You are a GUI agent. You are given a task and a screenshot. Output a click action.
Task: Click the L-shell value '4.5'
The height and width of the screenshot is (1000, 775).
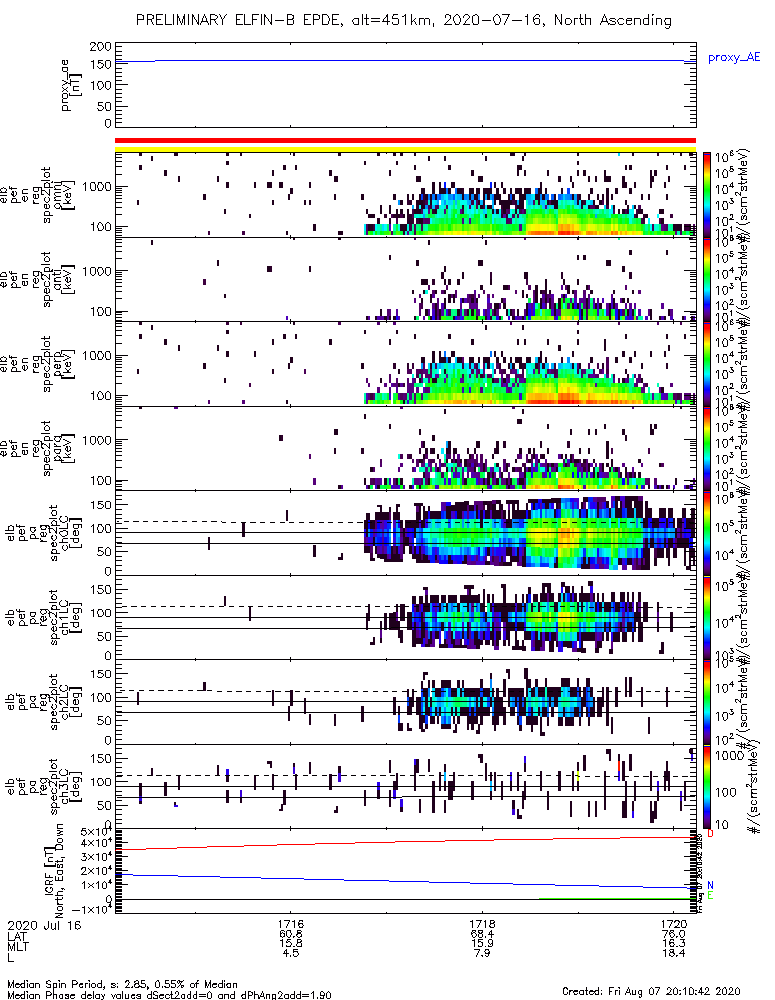point(290,953)
